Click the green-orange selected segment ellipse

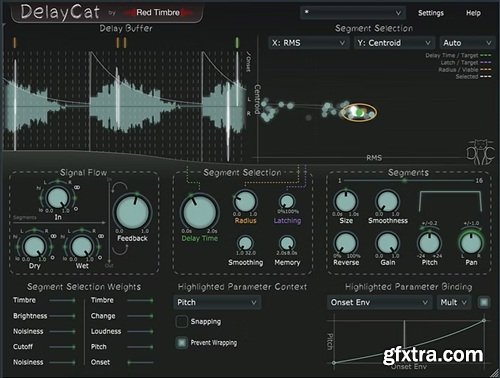click(x=359, y=112)
